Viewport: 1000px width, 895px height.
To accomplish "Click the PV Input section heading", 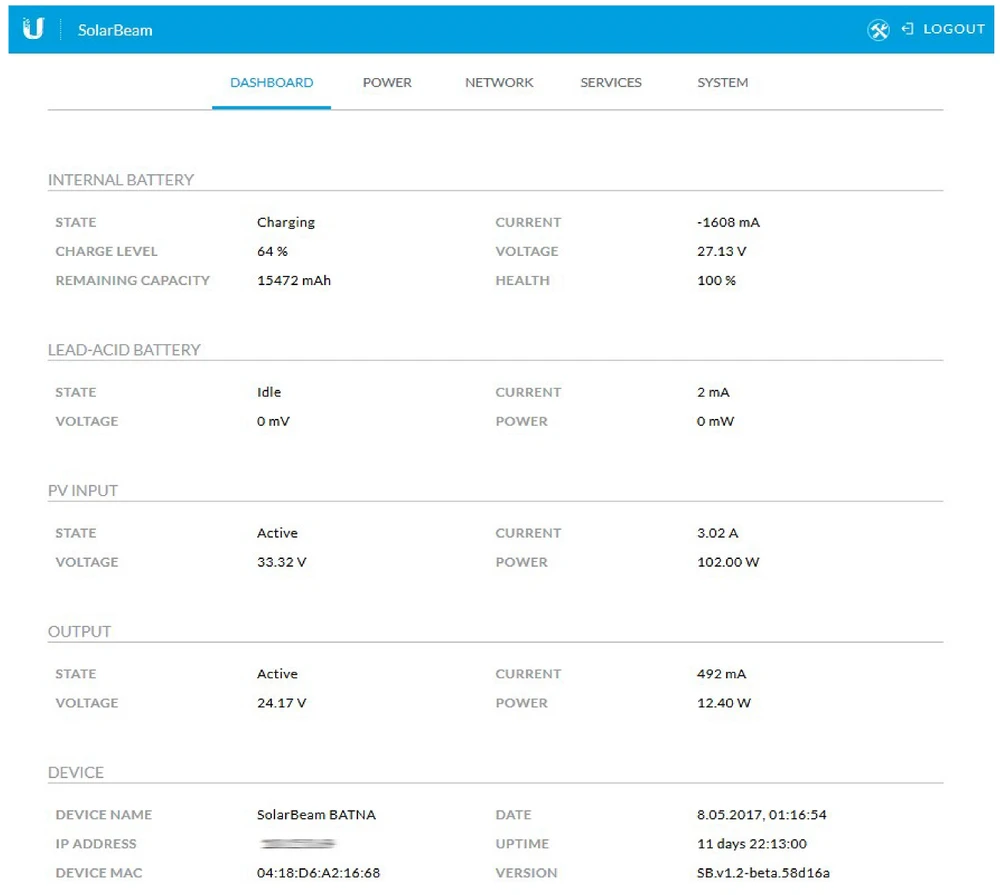I will coord(83,491).
